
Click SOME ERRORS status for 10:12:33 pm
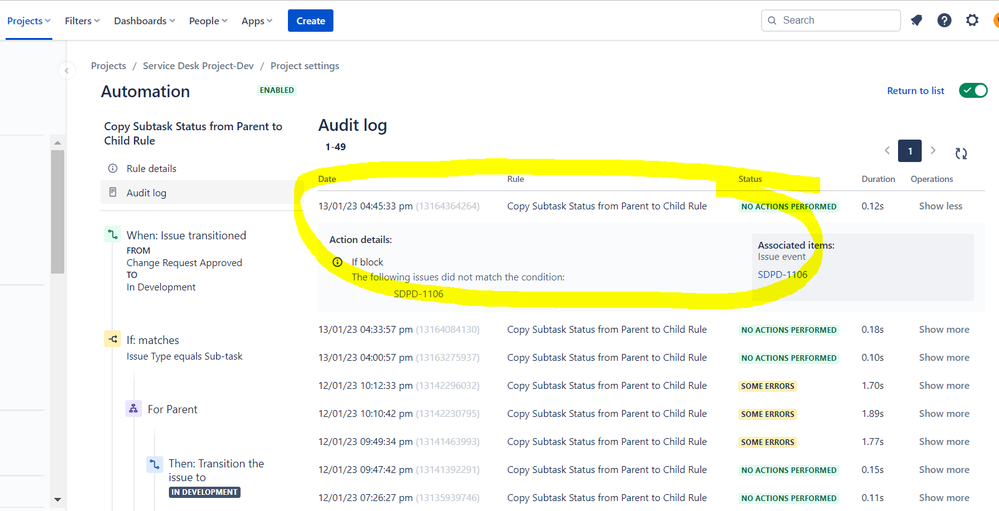tap(768, 386)
